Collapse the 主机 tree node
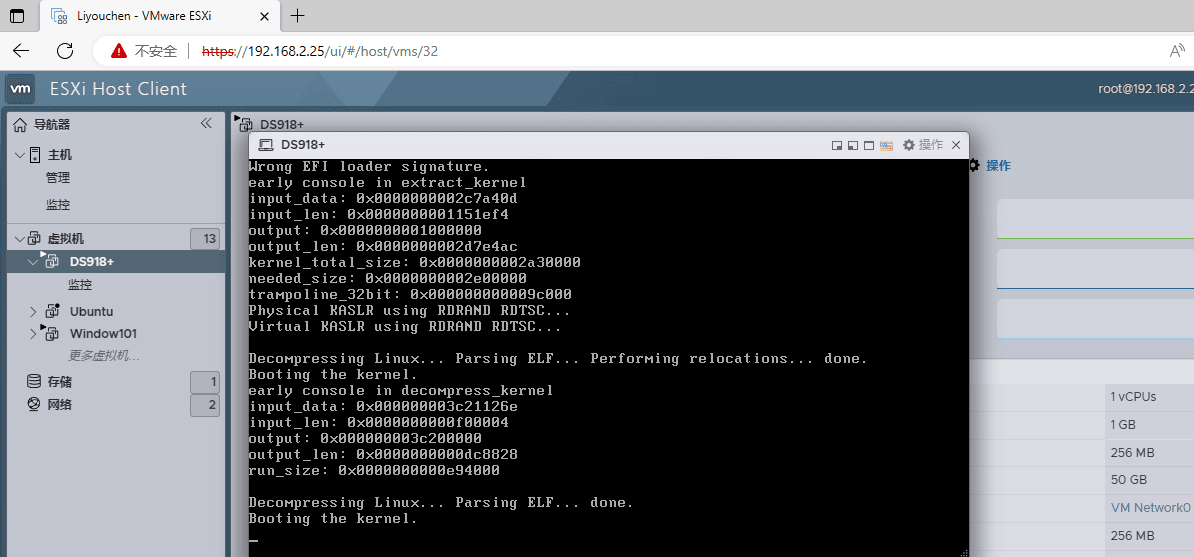This screenshot has width=1194, height=557. click(x=19, y=155)
